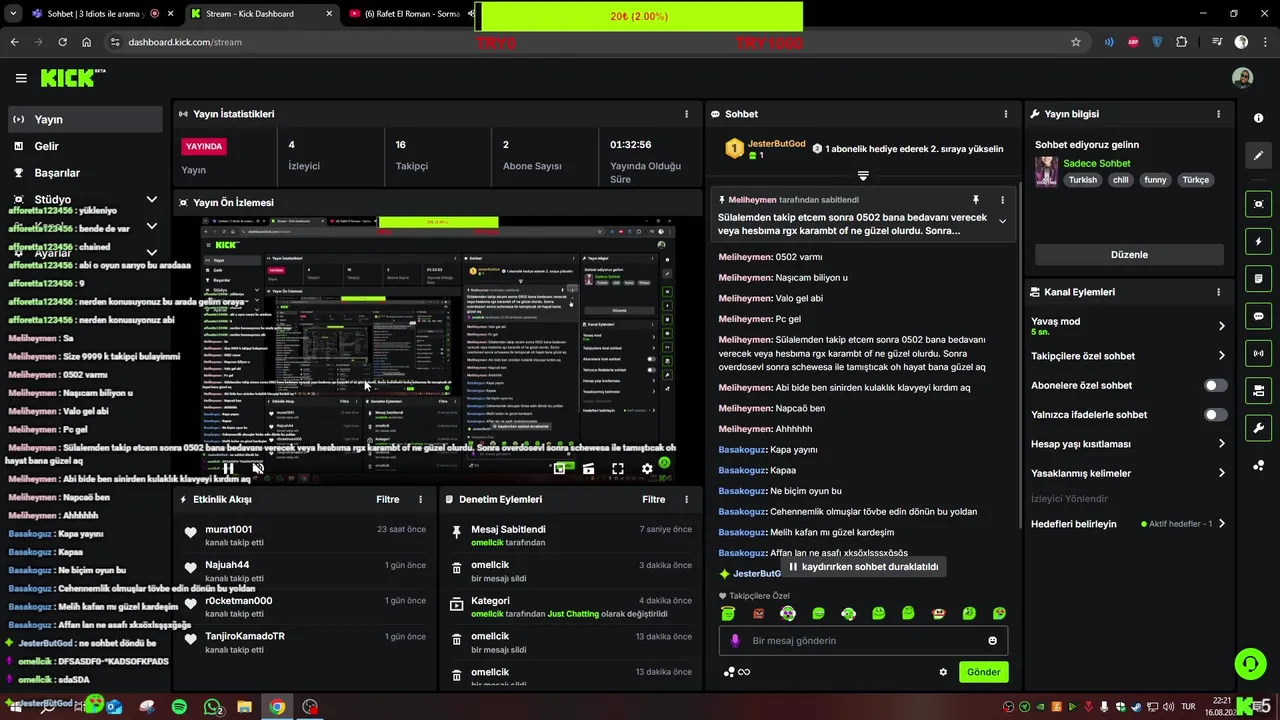Click the lightning bolt icon in right sidebar
1280x720 pixels.
tap(1258, 241)
